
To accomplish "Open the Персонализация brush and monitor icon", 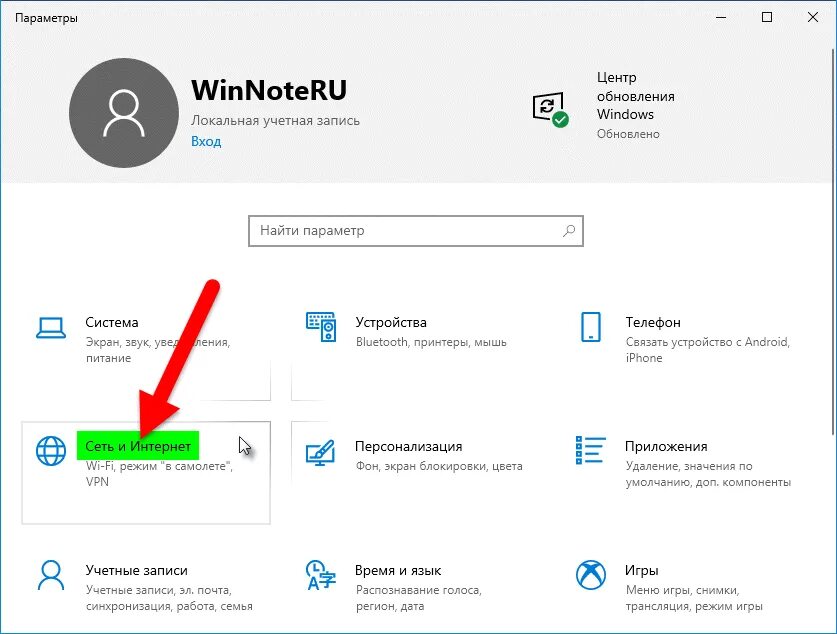I will coord(320,453).
